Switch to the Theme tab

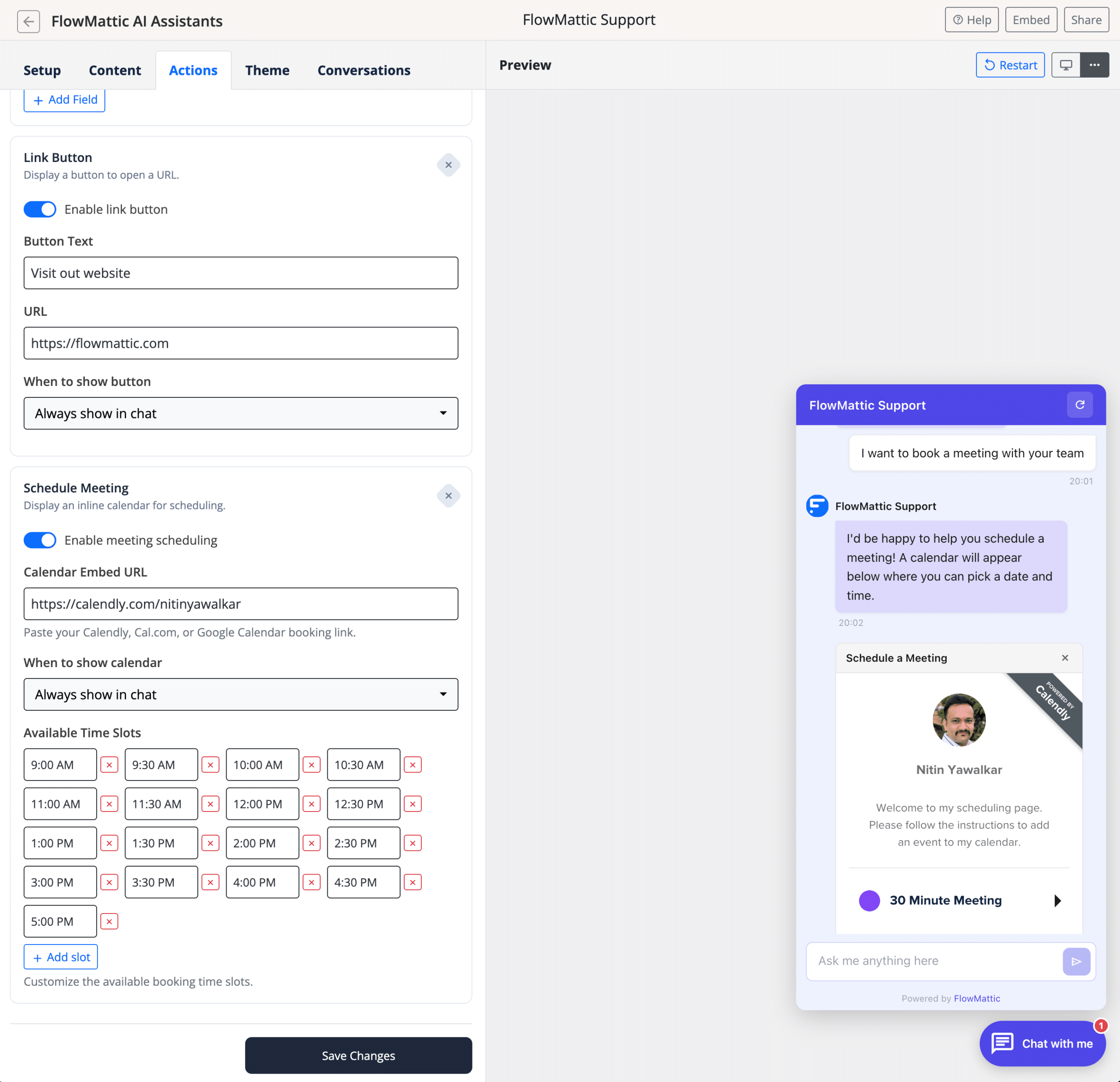[267, 70]
